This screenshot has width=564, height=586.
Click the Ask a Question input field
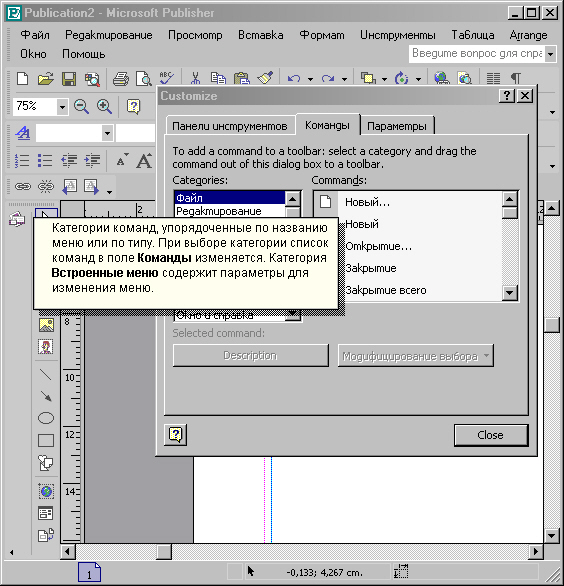click(x=477, y=54)
